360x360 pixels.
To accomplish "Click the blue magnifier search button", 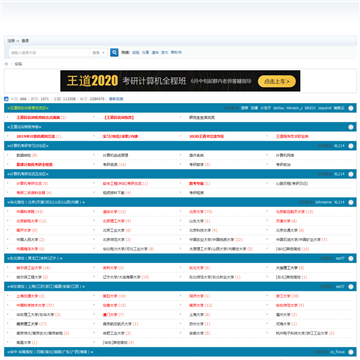I will pyautogui.click(x=114, y=52).
